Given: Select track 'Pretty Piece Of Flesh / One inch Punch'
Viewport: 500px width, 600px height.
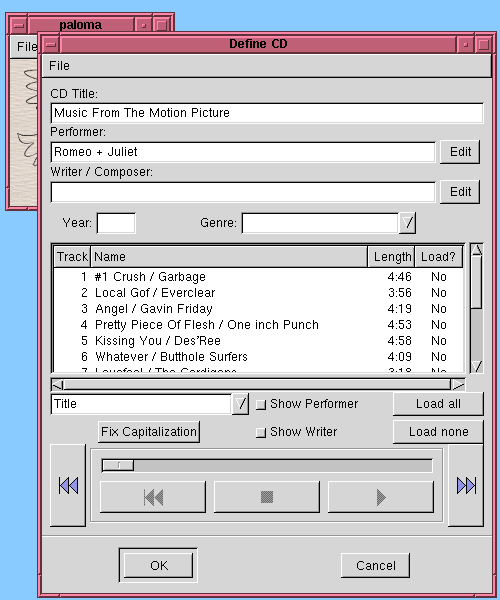Looking at the screenshot, I should point(259,325).
